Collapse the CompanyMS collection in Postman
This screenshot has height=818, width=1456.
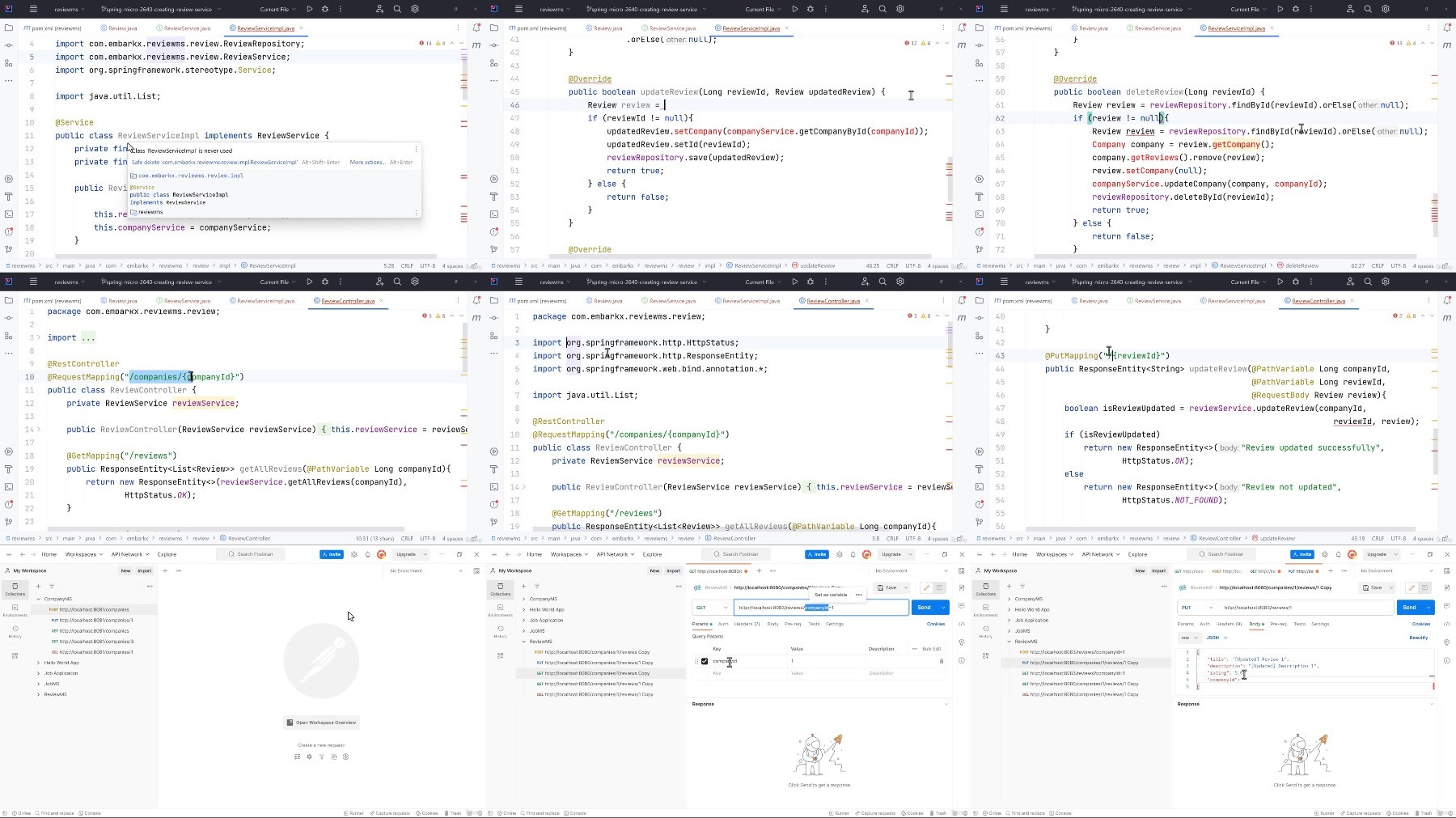point(38,599)
